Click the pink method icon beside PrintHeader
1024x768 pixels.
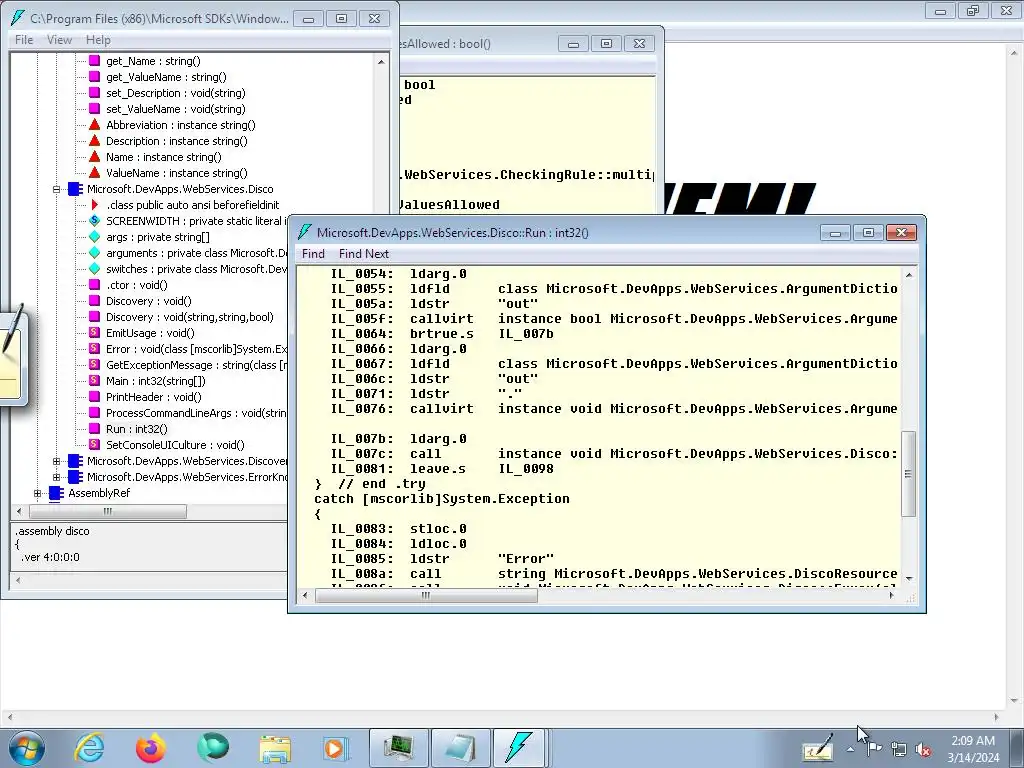[95, 397]
